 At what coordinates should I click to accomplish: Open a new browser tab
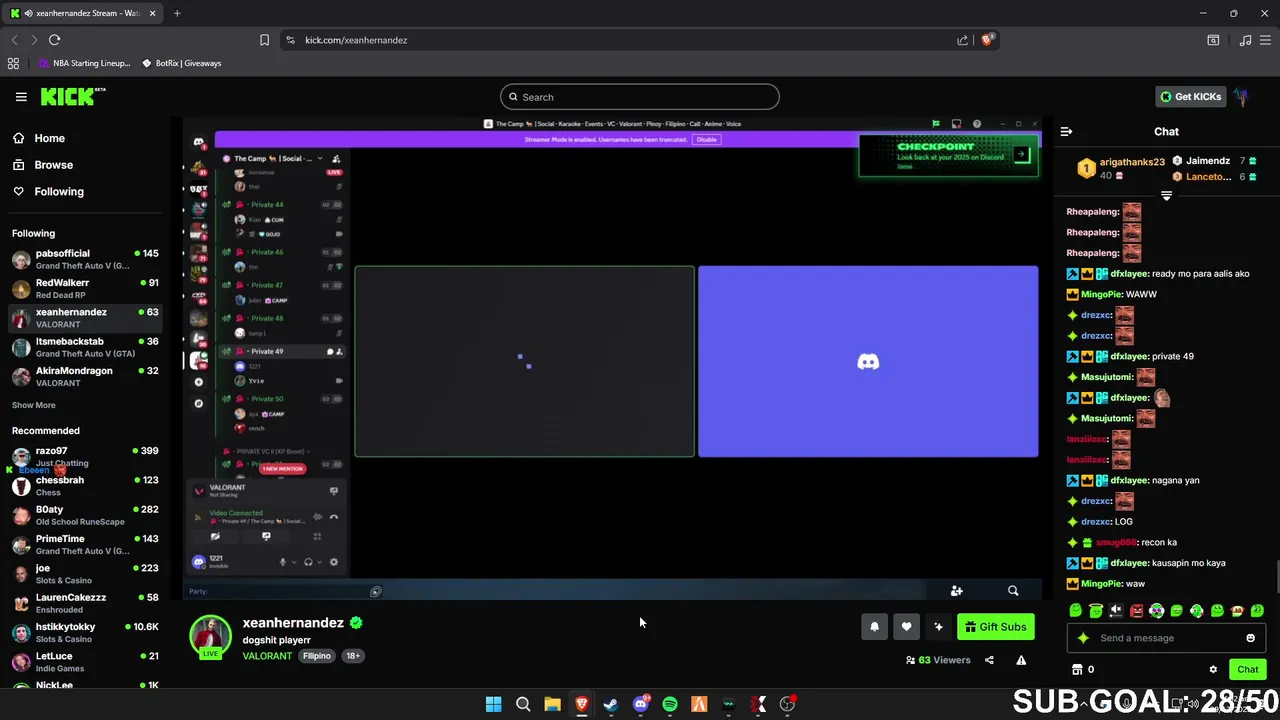[177, 13]
